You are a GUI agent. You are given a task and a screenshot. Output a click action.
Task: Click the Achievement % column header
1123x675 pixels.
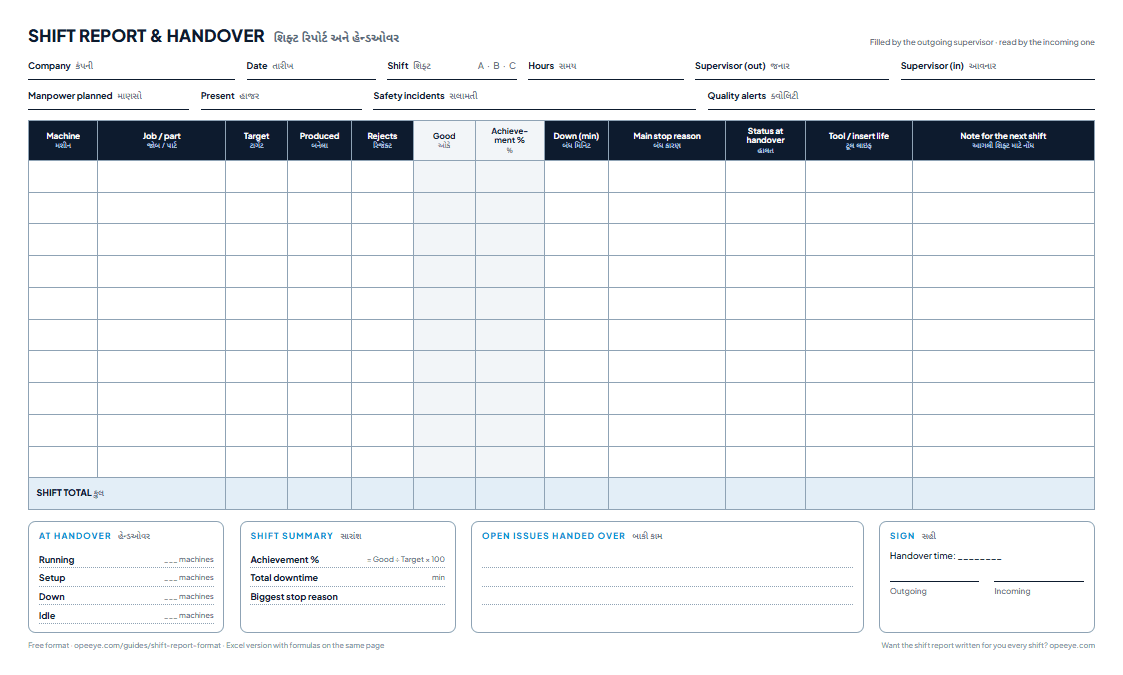(x=509, y=140)
